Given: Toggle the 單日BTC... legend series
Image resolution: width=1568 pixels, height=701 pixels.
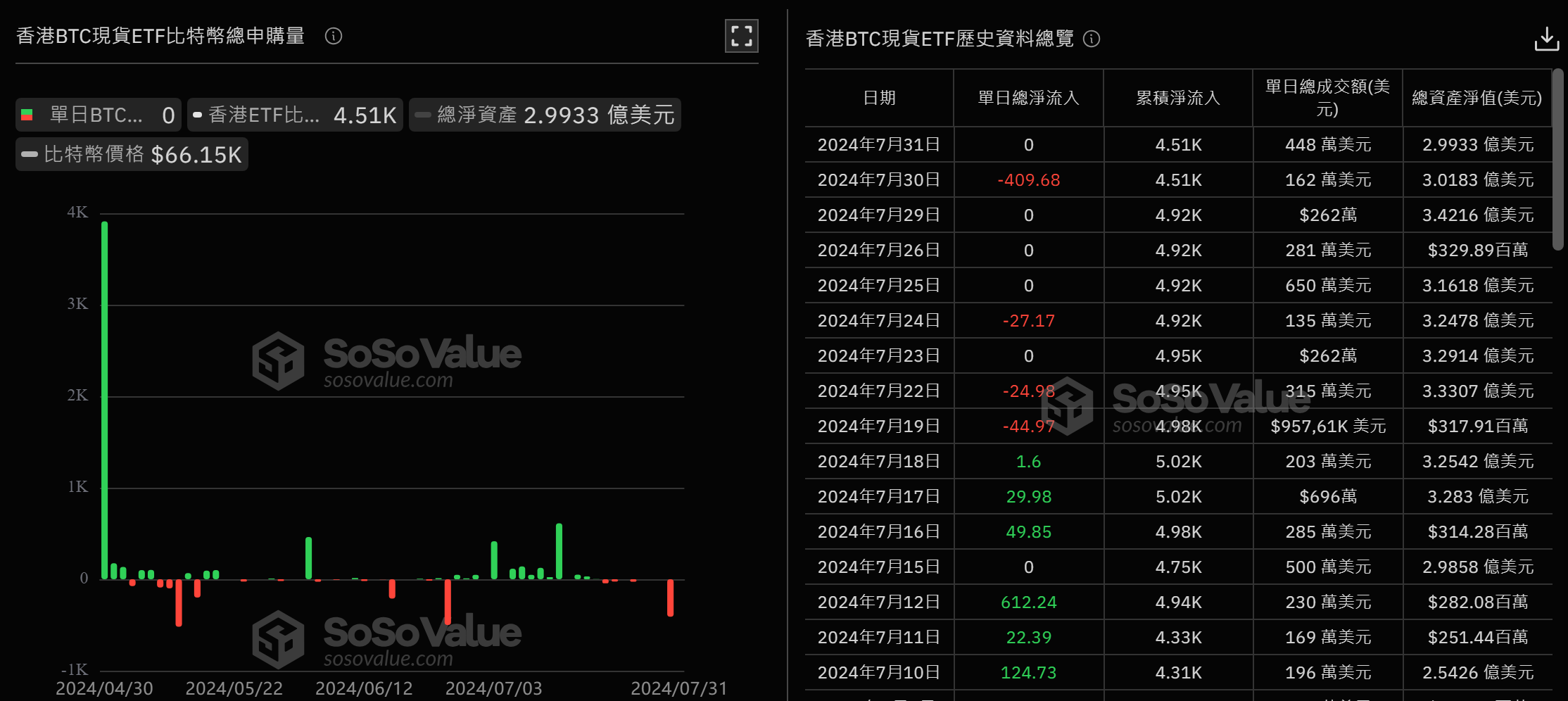Looking at the screenshot, I should (99, 115).
